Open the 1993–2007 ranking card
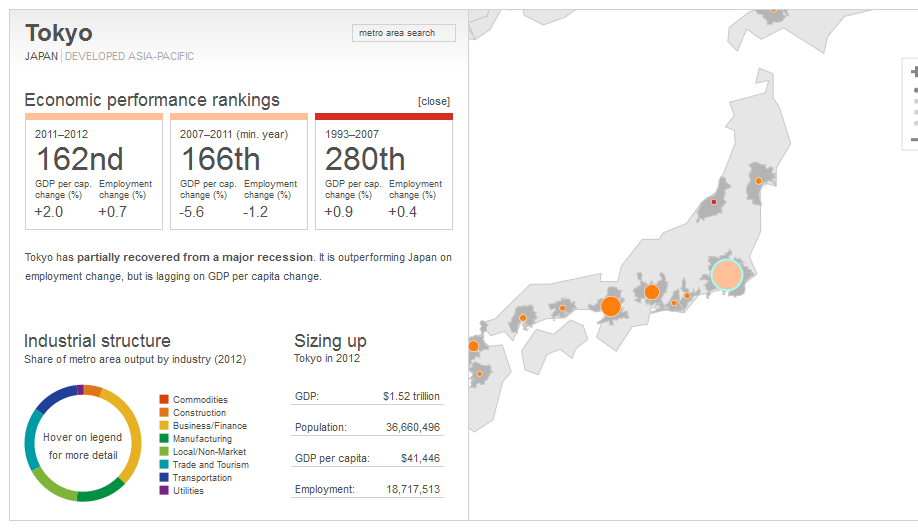The height and width of the screenshot is (529, 918). coord(384,172)
